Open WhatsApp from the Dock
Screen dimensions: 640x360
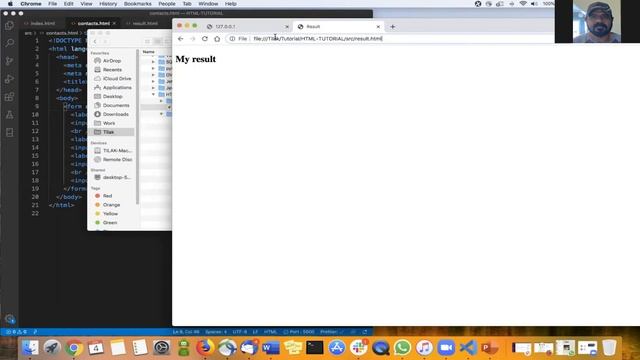pos(402,348)
